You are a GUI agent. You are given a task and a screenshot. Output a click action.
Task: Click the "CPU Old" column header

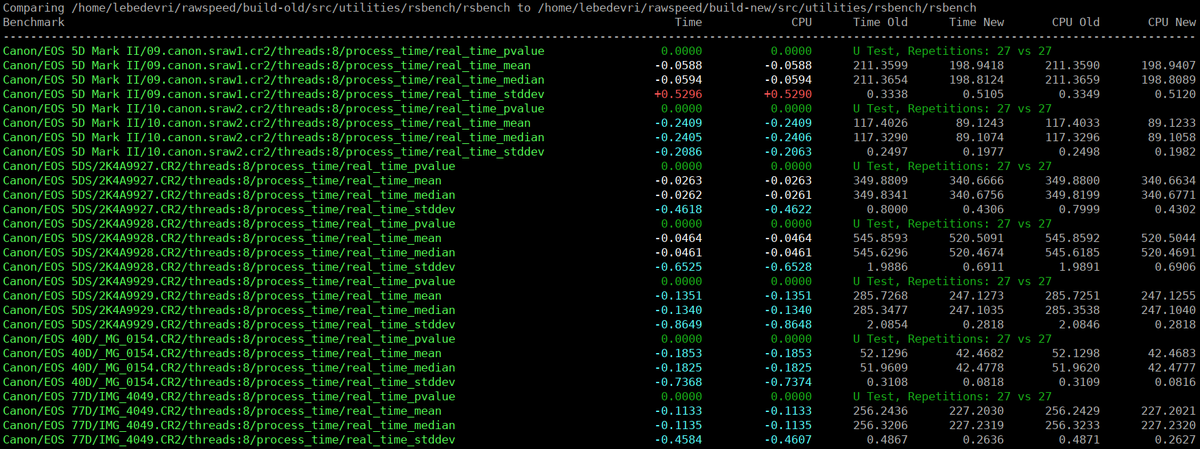tap(1075, 21)
